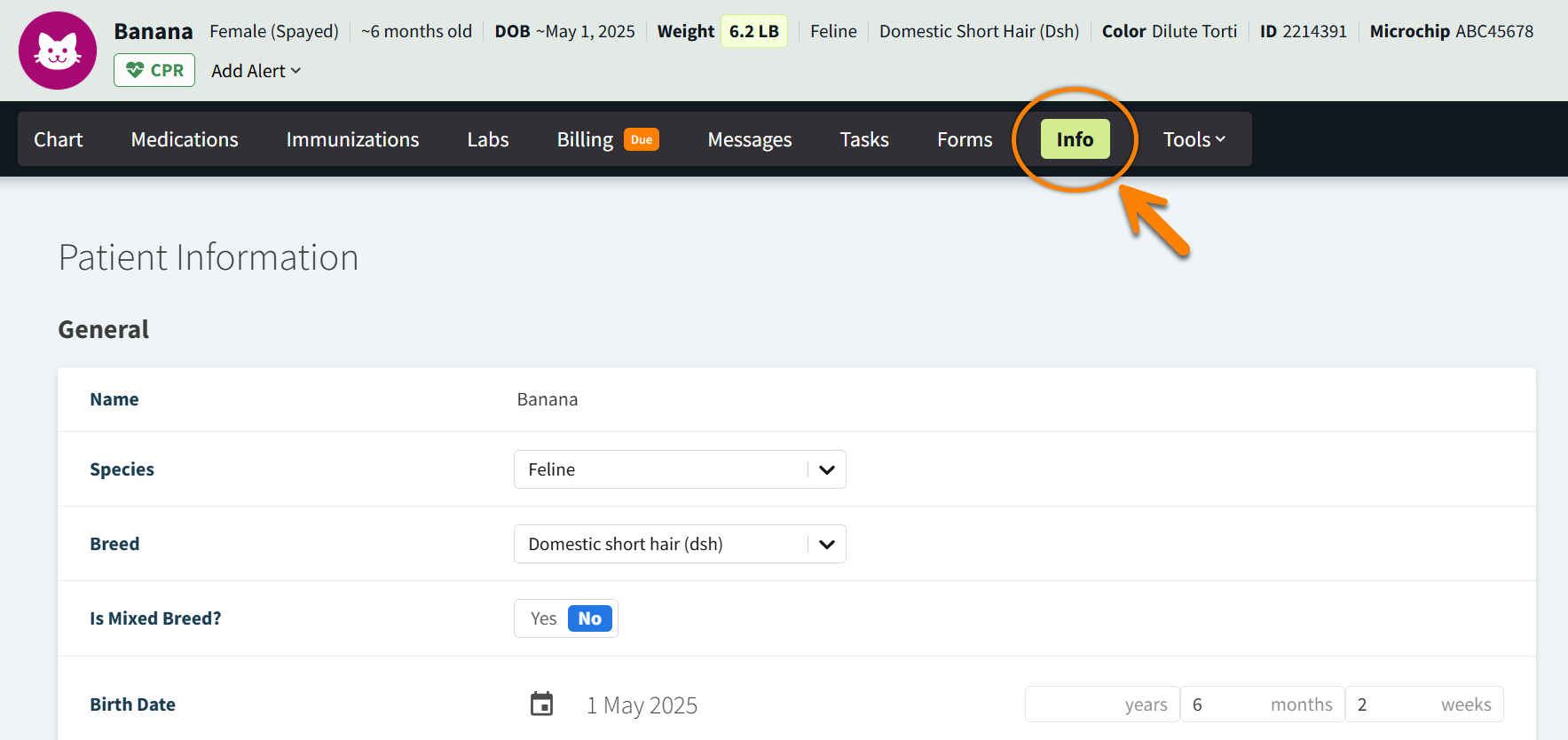The height and width of the screenshot is (740, 1568).
Task: Switch to the Chart tab
Action: pyautogui.click(x=59, y=139)
